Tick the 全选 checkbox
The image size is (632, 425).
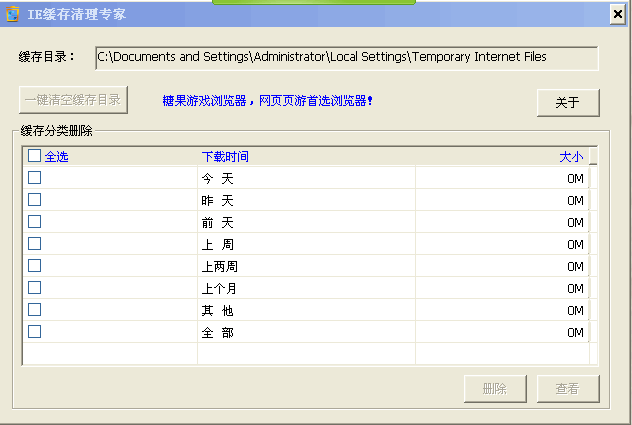click(x=35, y=156)
